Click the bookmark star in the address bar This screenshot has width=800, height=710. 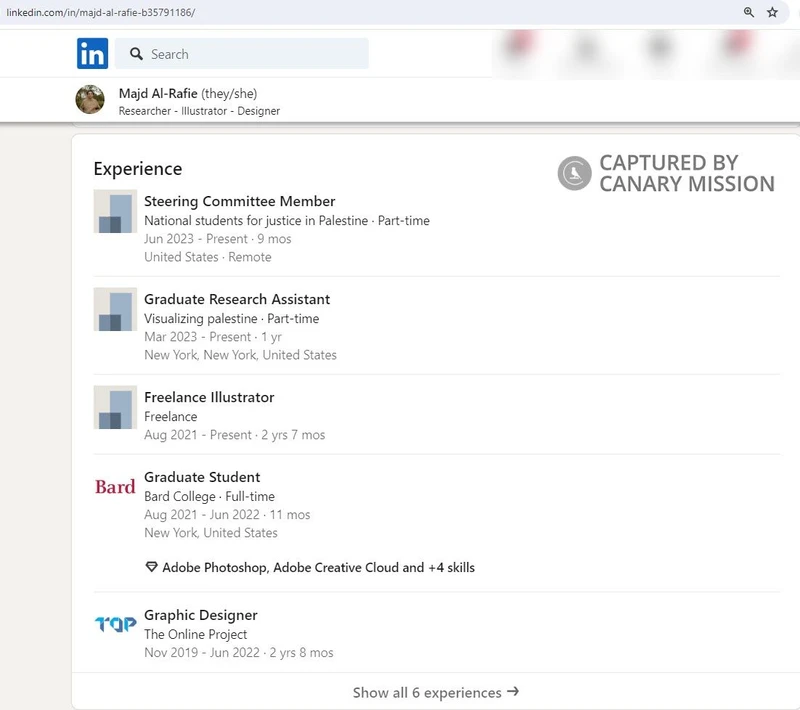(x=771, y=12)
